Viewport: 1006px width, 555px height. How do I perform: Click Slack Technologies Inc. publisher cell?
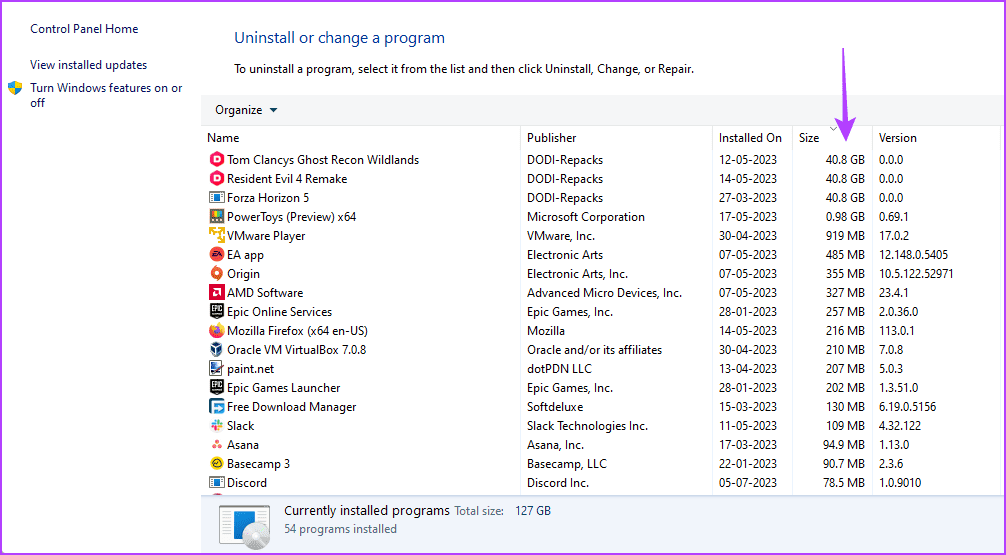588,426
